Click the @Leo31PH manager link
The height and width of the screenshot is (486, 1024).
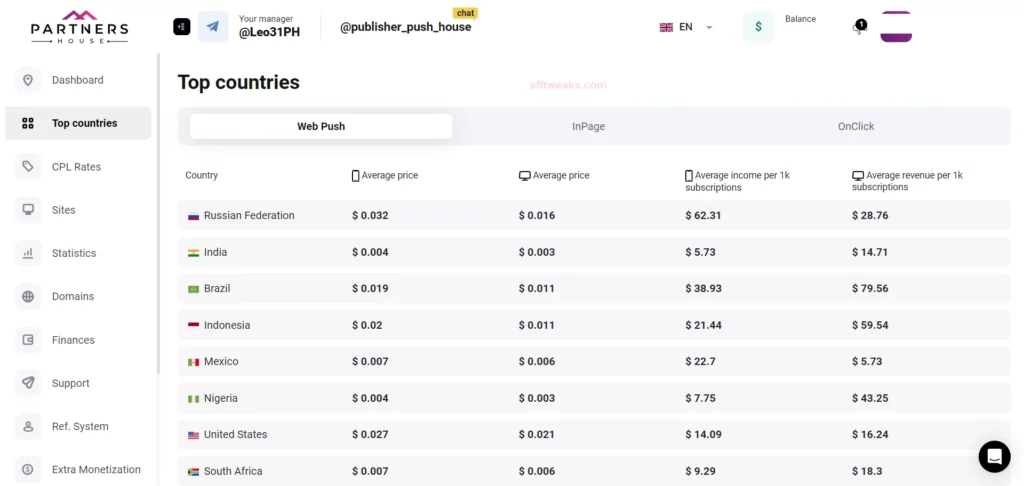(269, 33)
